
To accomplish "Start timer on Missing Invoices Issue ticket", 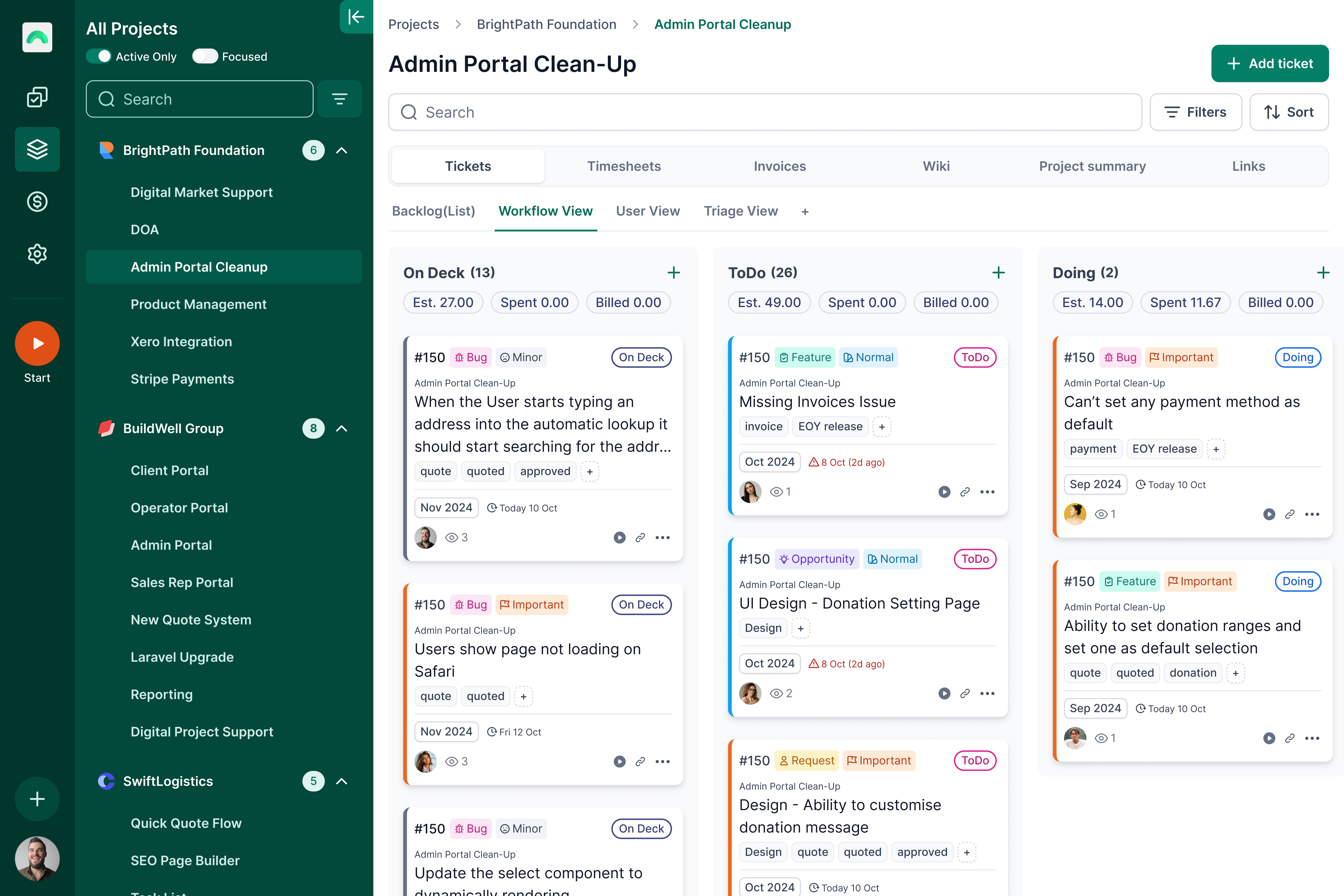I will [x=945, y=492].
